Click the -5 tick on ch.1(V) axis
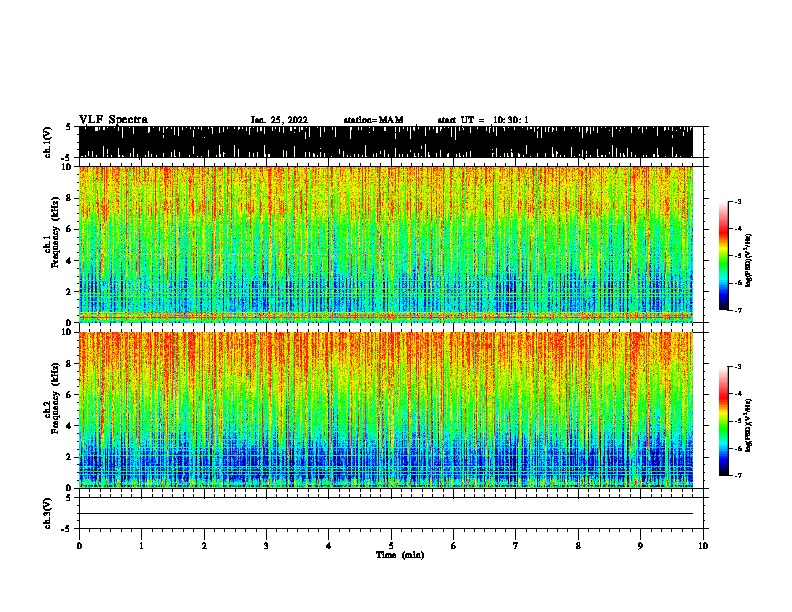This screenshot has width=792, height=612. point(66,158)
